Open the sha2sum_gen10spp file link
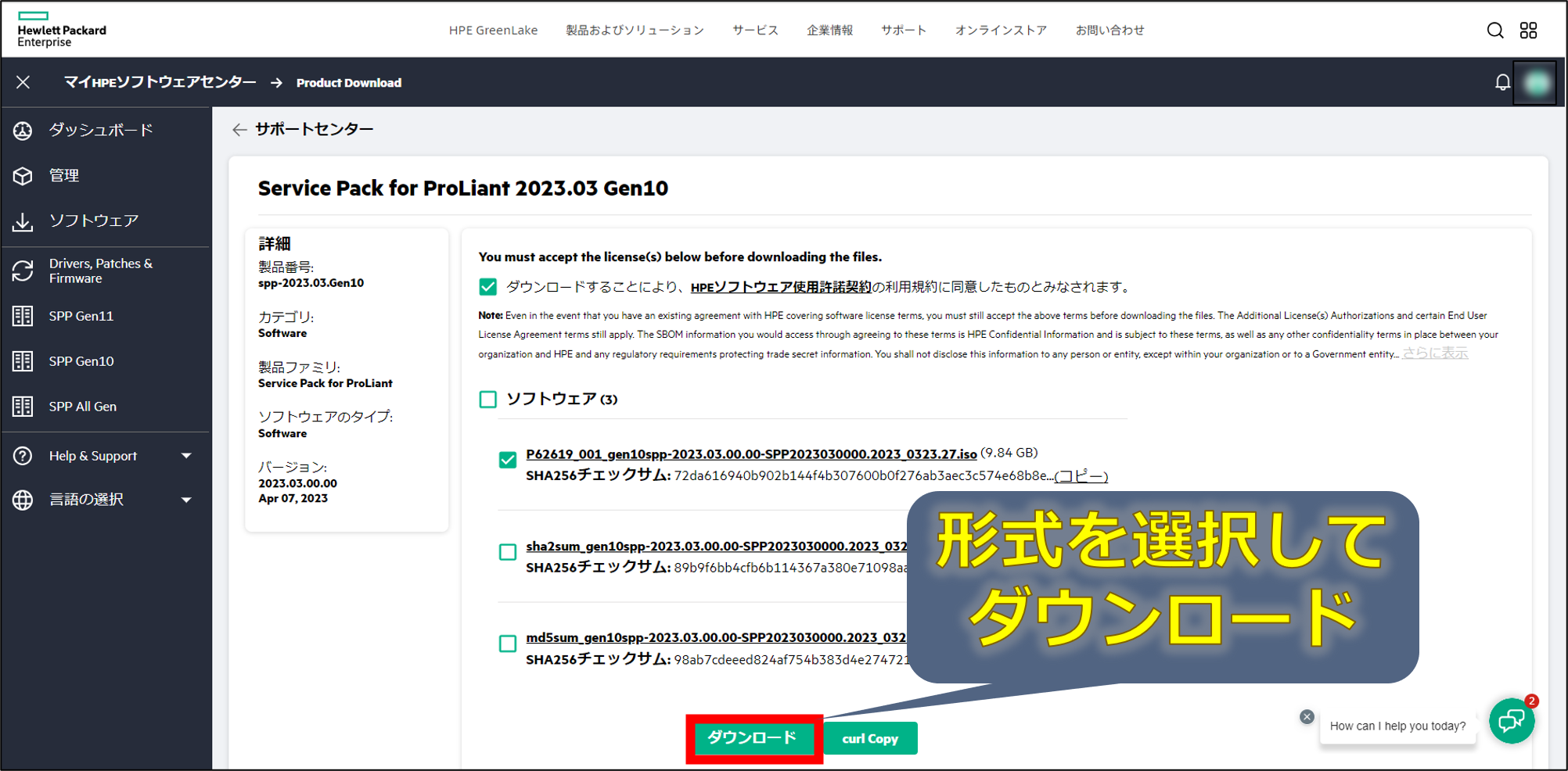 (x=716, y=547)
